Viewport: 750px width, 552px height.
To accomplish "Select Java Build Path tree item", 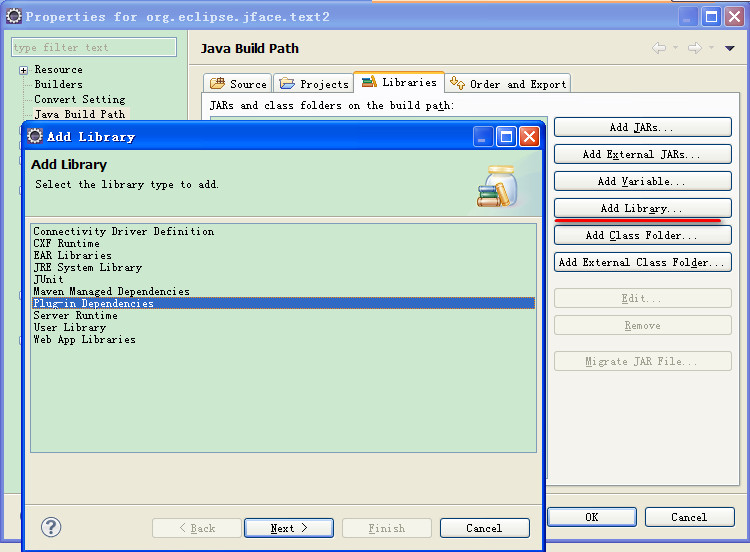I will (x=80, y=114).
